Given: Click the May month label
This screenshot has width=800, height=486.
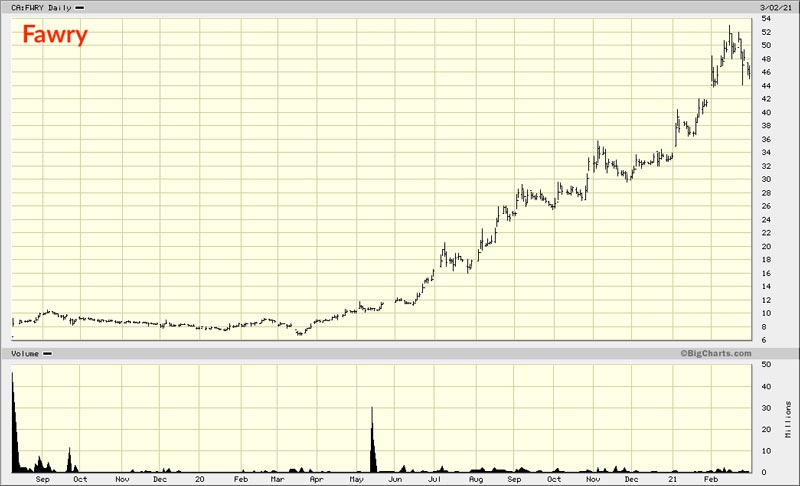Looking at the screenshot, I should pos(357,479).
